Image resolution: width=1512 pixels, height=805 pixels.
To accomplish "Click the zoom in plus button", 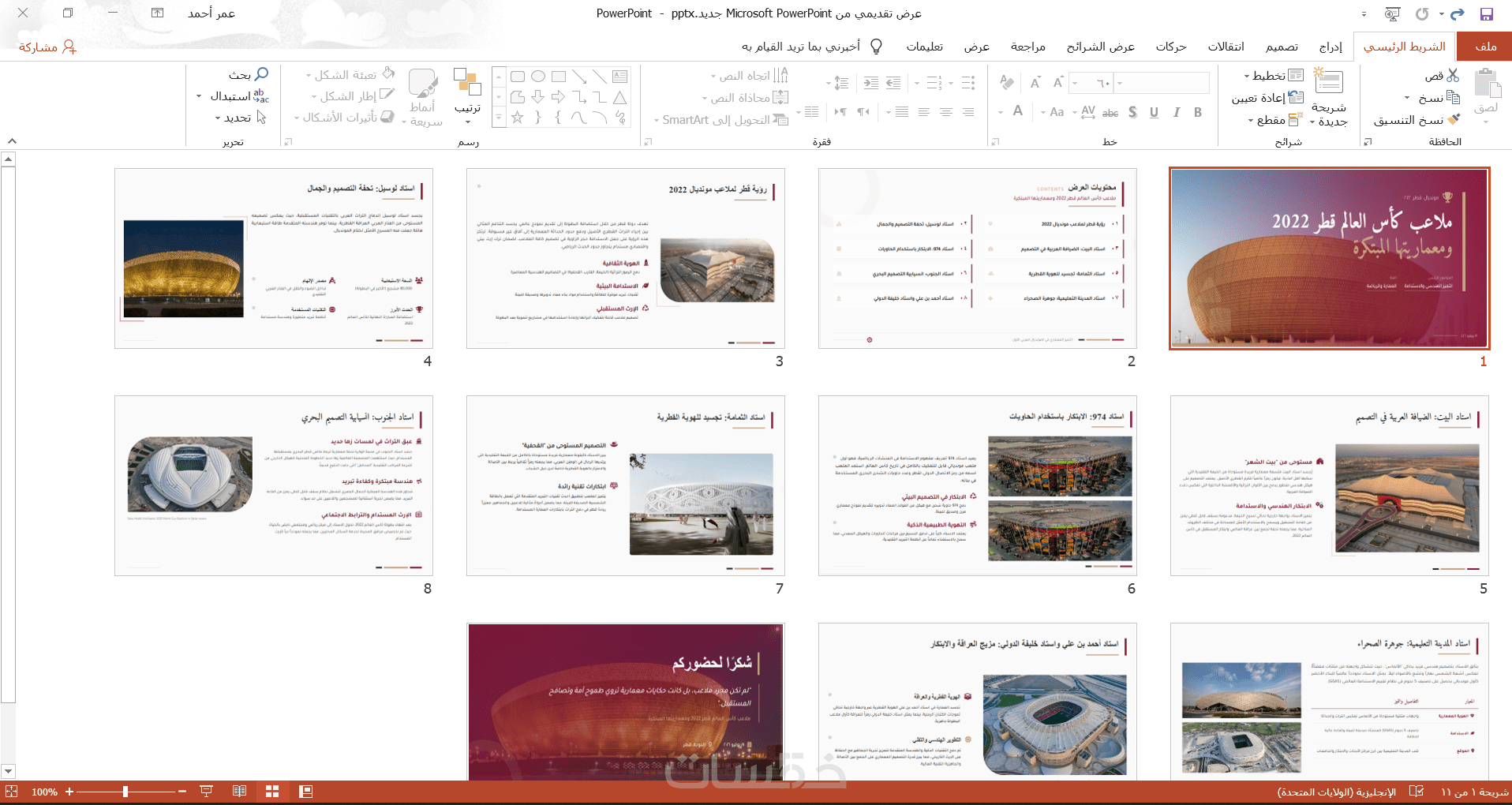I will point(69,792).
